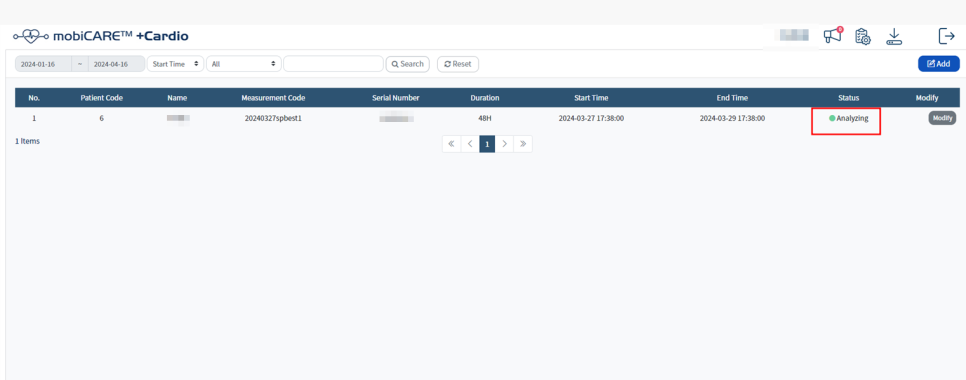Screen dimensions: 966x380
Task: Click measurement code 20240327spbest1
Action: 273,118
